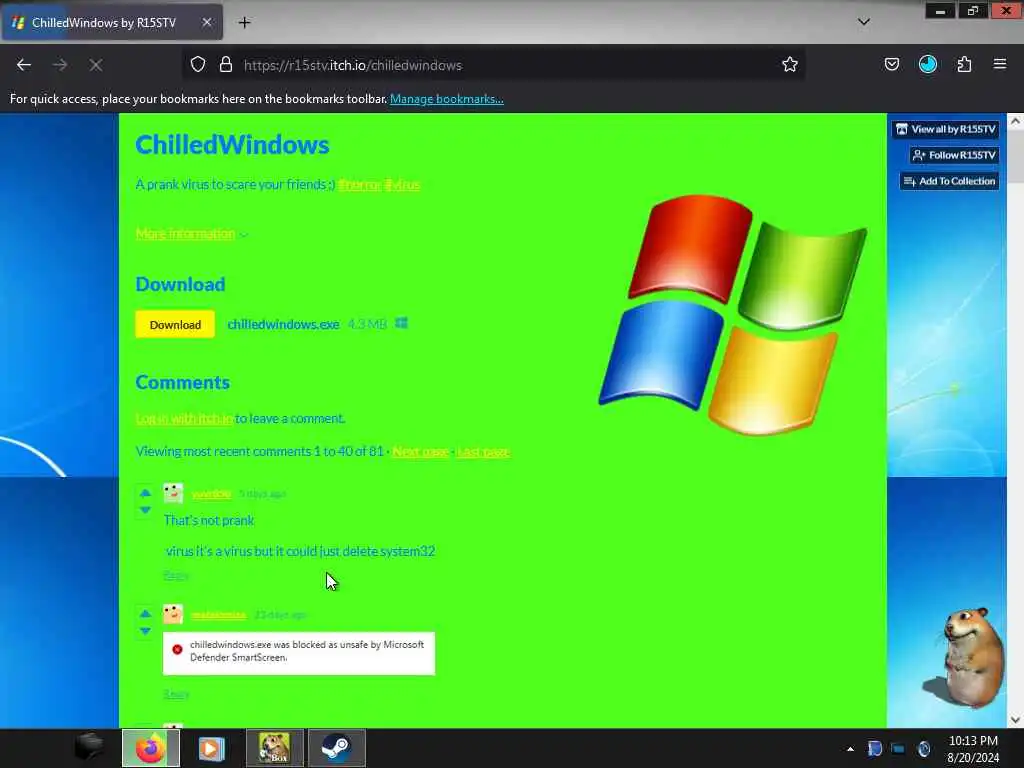The image size is (1024, 768).
Task: Go to Last page of comments
Action: (x=483, y=451)
